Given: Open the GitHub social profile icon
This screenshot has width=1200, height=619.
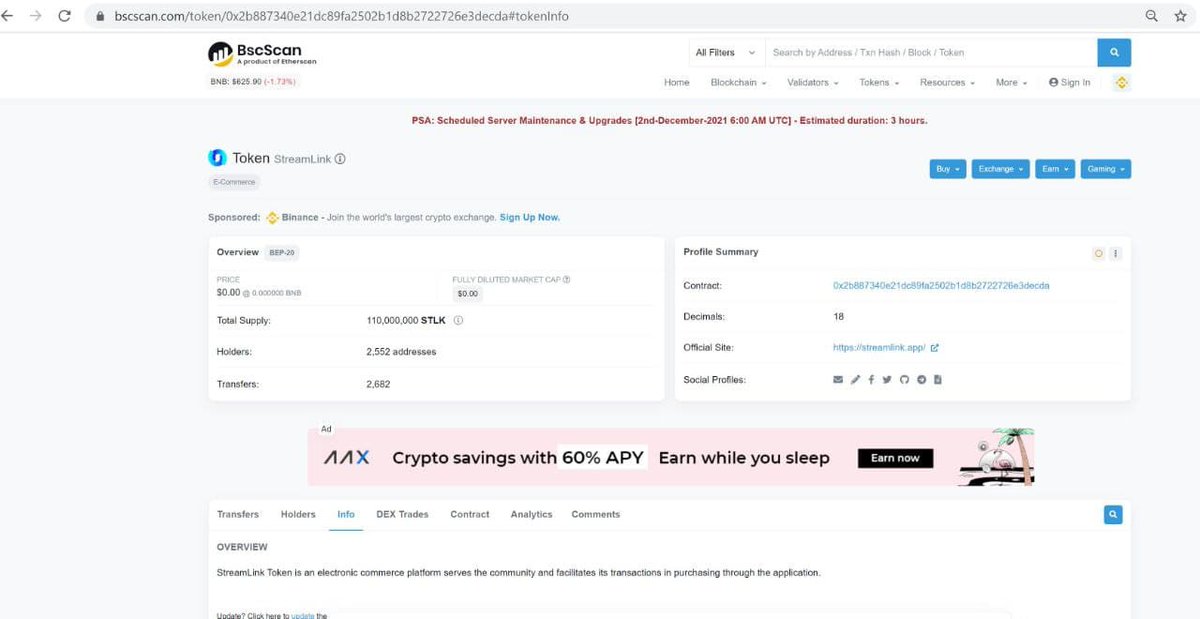Looking at the screenshot, I should (904, 380).
